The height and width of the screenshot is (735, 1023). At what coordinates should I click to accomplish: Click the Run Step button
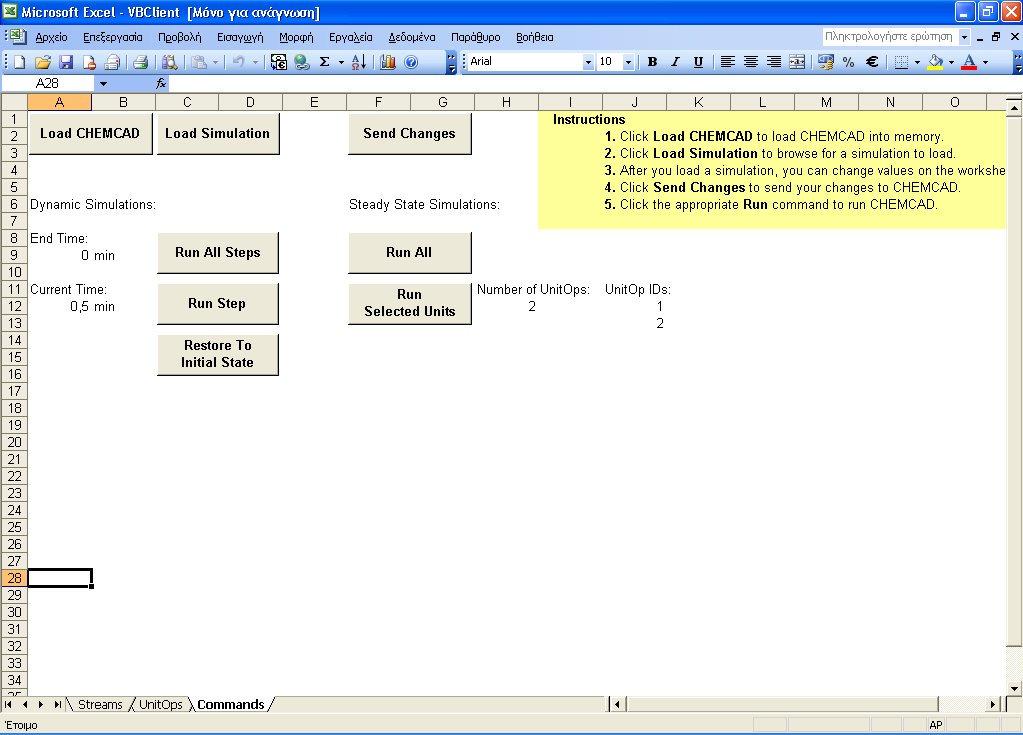click(217, 303)
